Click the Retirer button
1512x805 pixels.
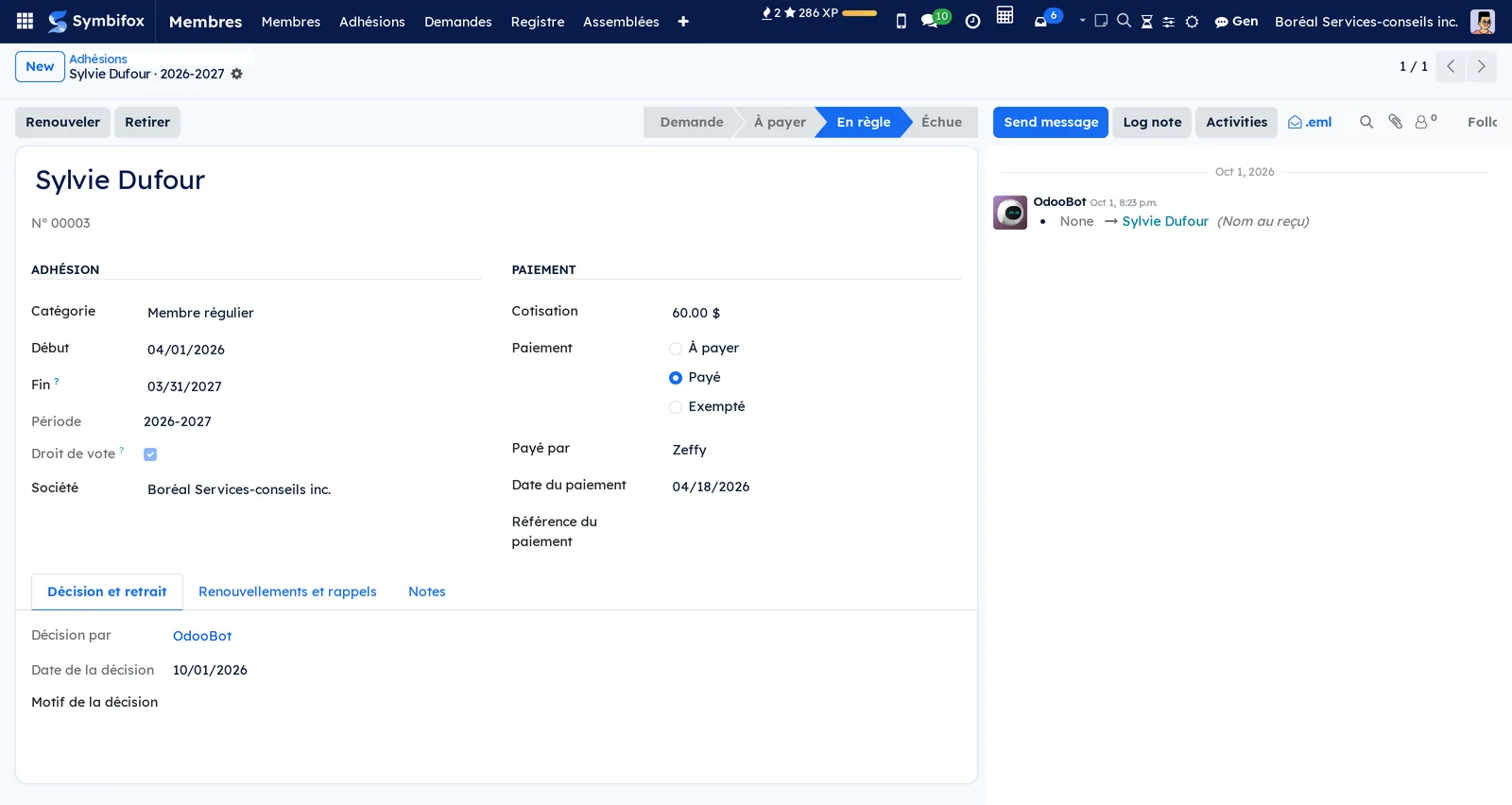click(147, 122)
